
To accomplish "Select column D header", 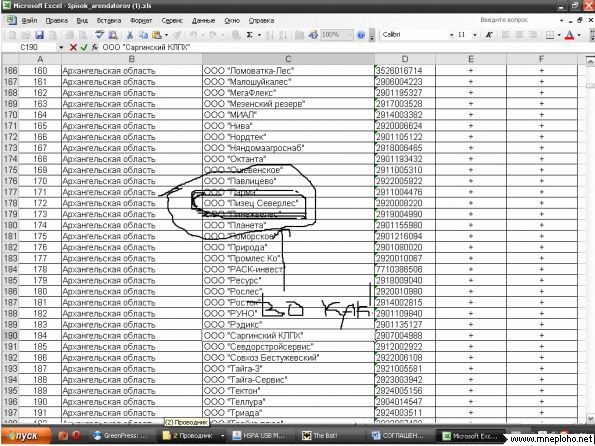I will [x=405, y=59].
